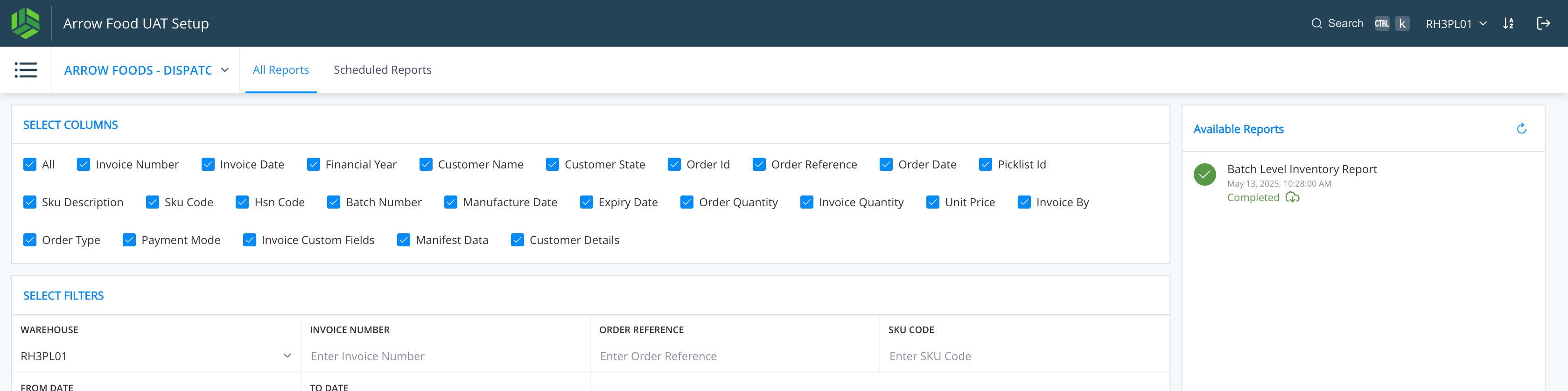Click the Arrow Food UAT Setup title
This screenshot has width=1568, height=391.
[x=136, y=24]
